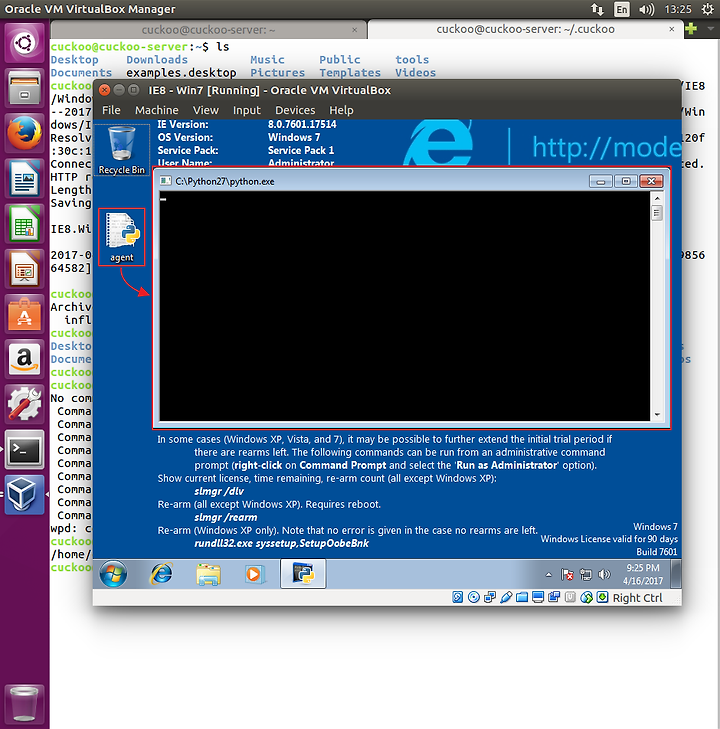
Task: Show hidden Windows tray icons arrow
Action: (548, 575)
